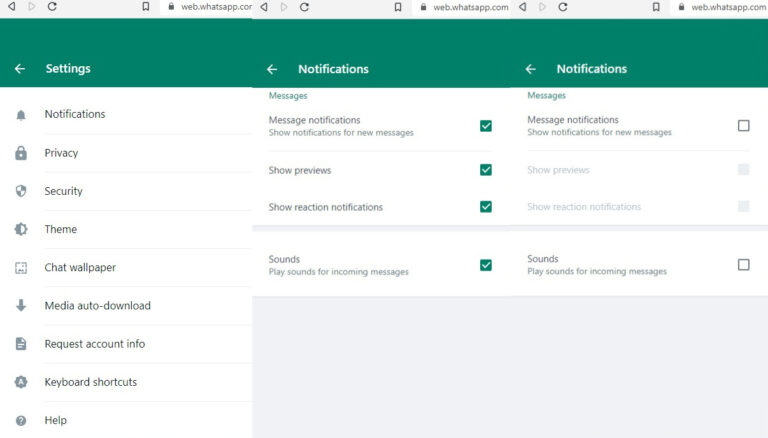Uncheck Show reaction notifications in middle panel
768x438 pixels.
point(486,207)
